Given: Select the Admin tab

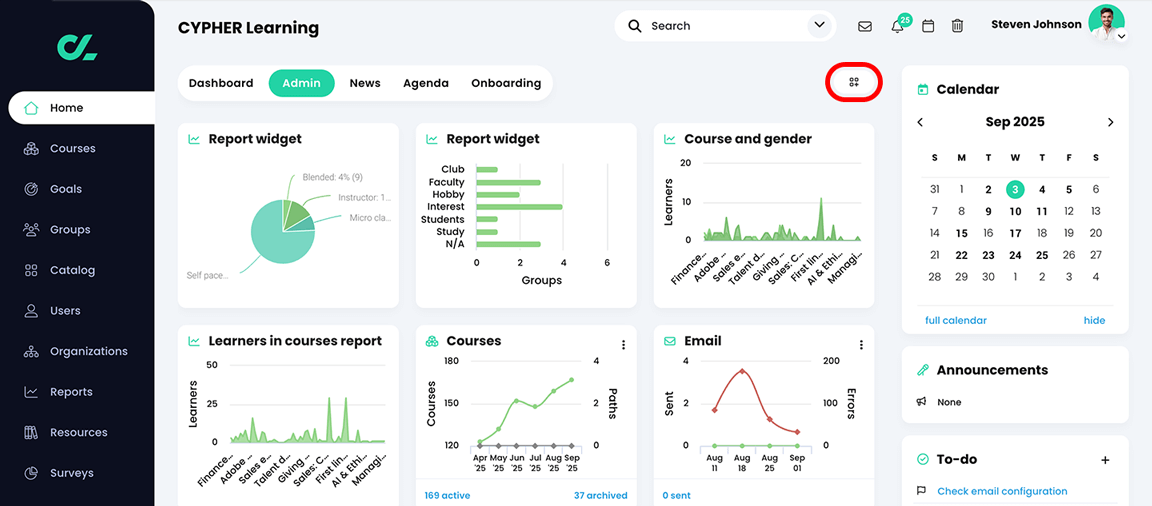Looking at the screenshot, I should tap(301, 83).
